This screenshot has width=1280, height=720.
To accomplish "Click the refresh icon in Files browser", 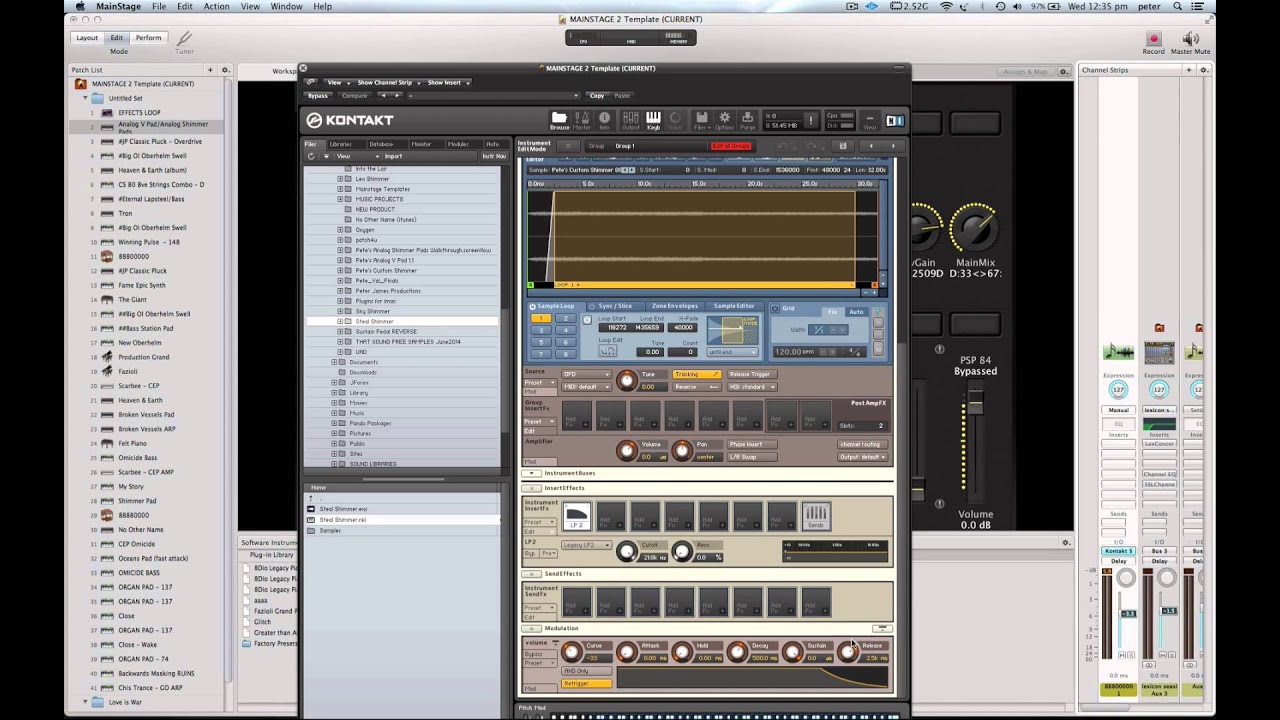I will [311, 156].
